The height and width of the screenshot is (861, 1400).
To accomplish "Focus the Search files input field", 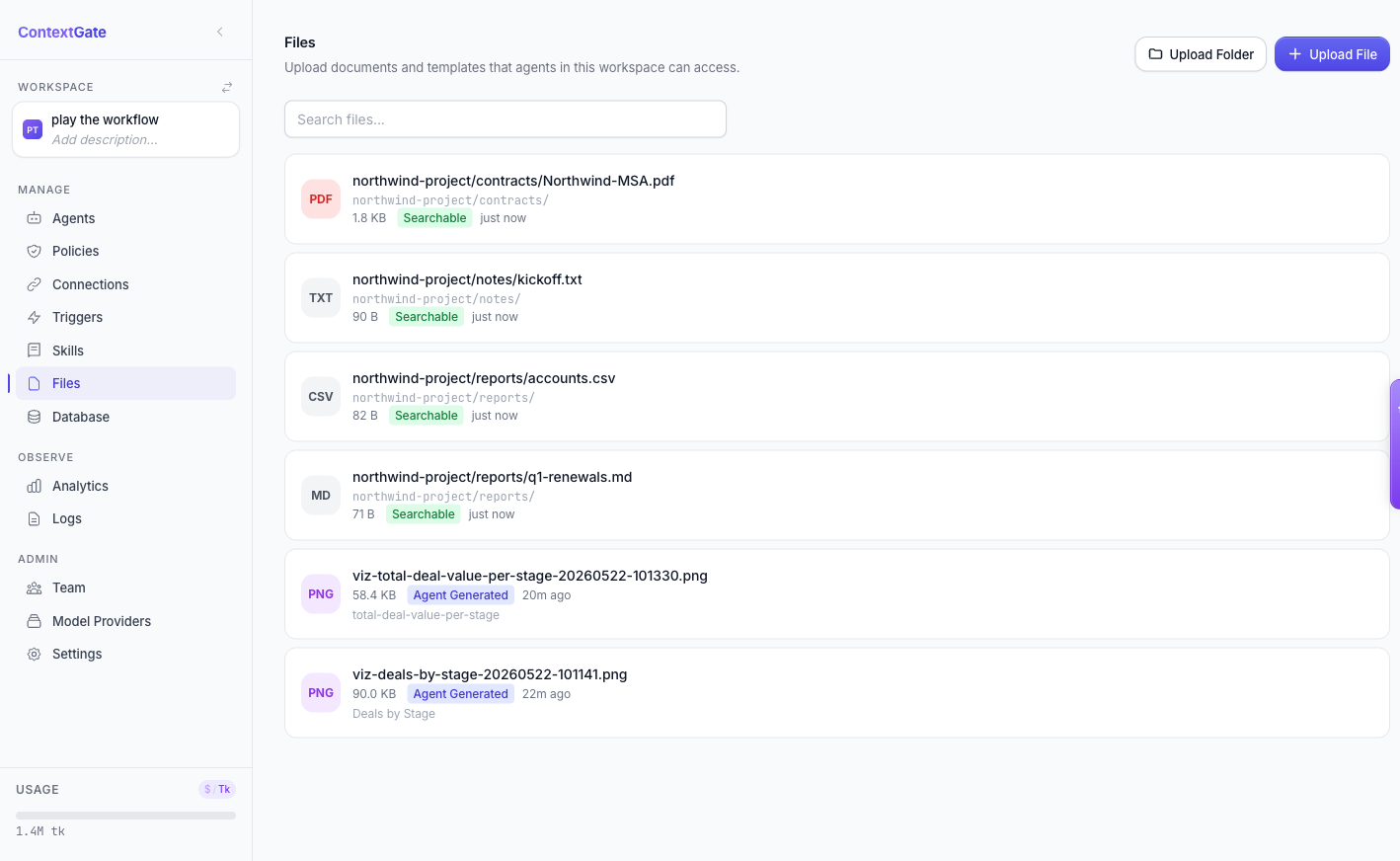I will [x=506, y=119].
